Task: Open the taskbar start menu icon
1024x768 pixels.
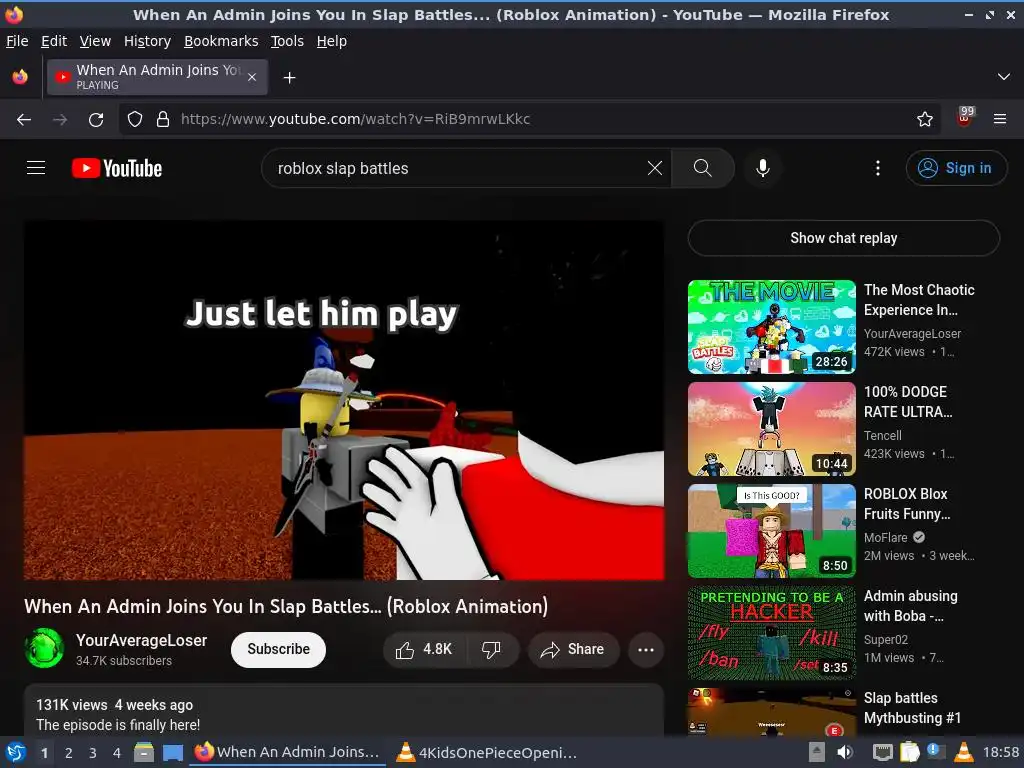Action: pyautogui.click(x=16, y=752)
